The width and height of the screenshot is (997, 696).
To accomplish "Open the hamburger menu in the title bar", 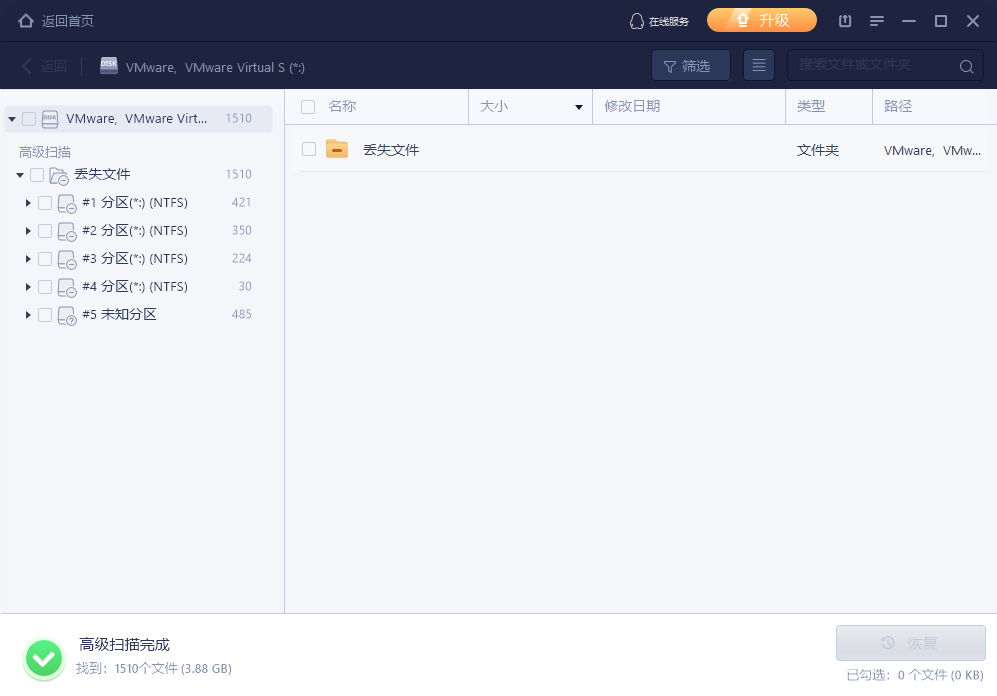I will pos(877,20).
